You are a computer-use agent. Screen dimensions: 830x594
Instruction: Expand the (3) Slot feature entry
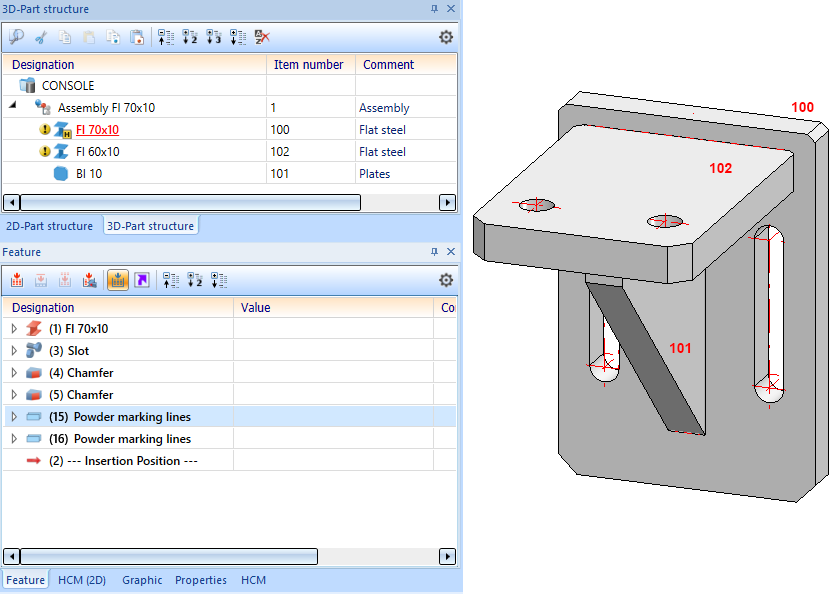pos(13,351)
